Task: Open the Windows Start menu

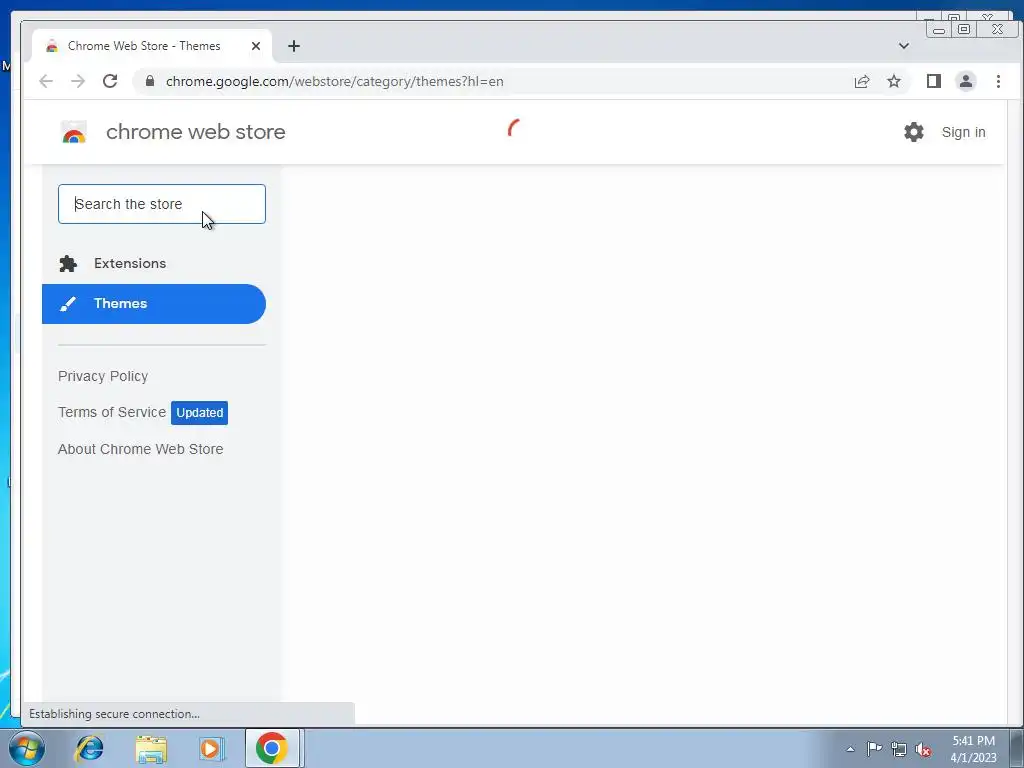Action: pos(27,748)
